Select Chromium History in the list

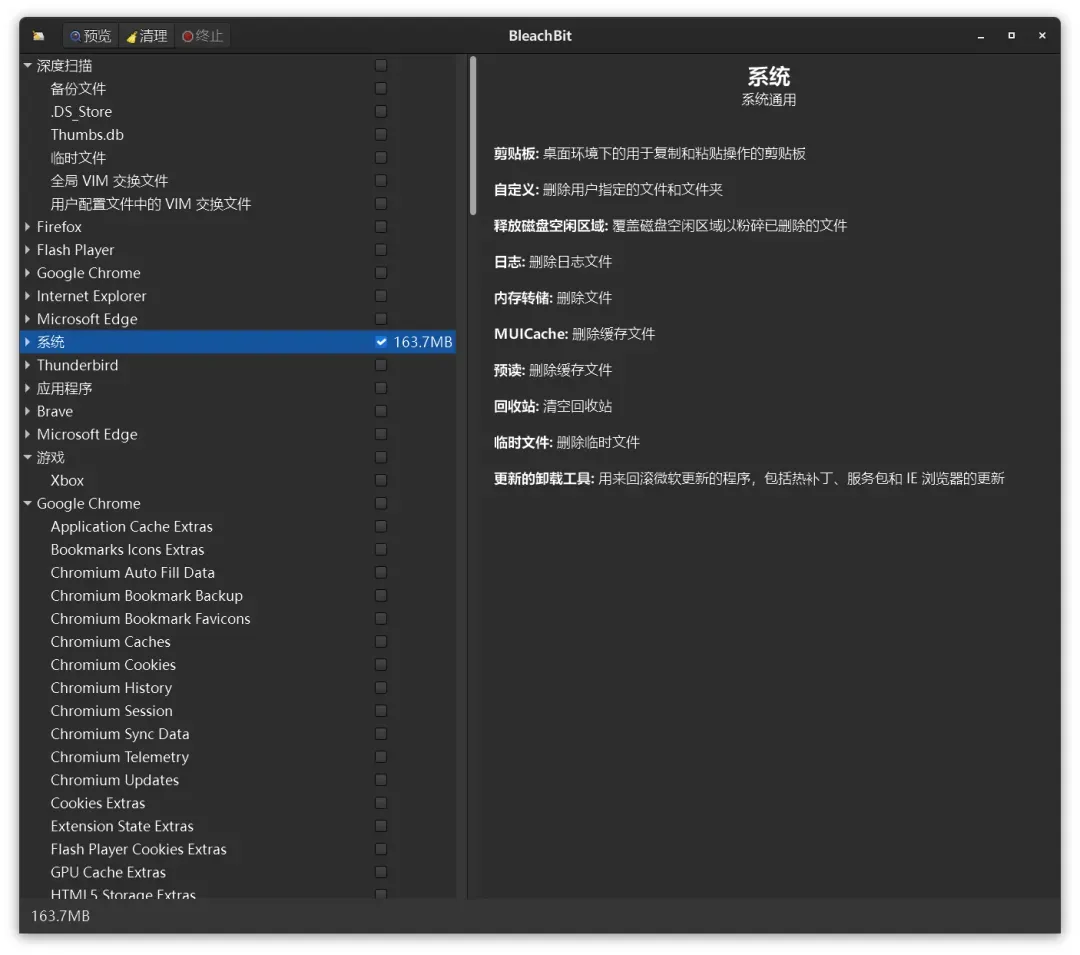[x=111, y=688]
